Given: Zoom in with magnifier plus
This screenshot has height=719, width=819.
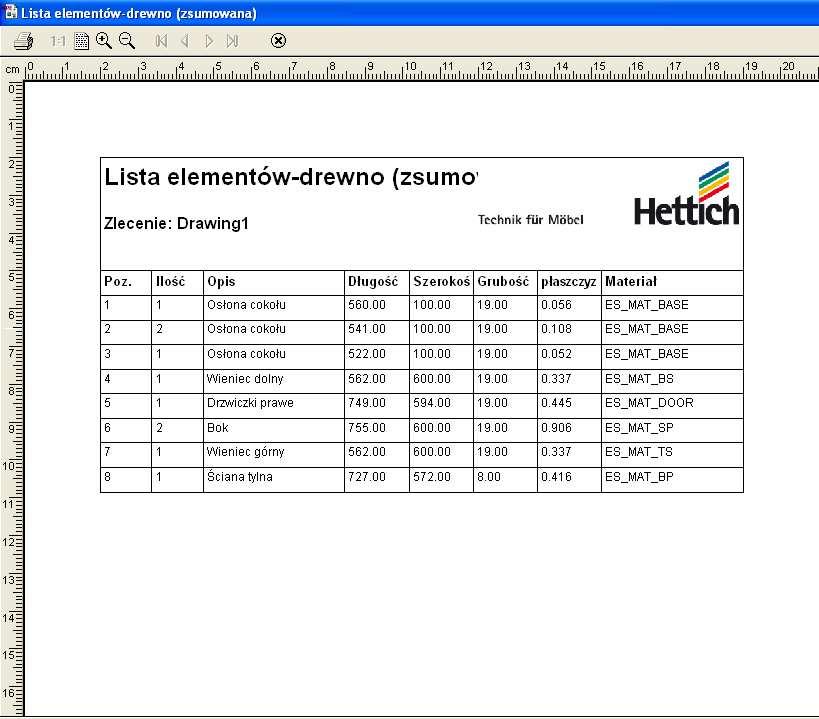Looking at the screenshot, I should (104, 41).
